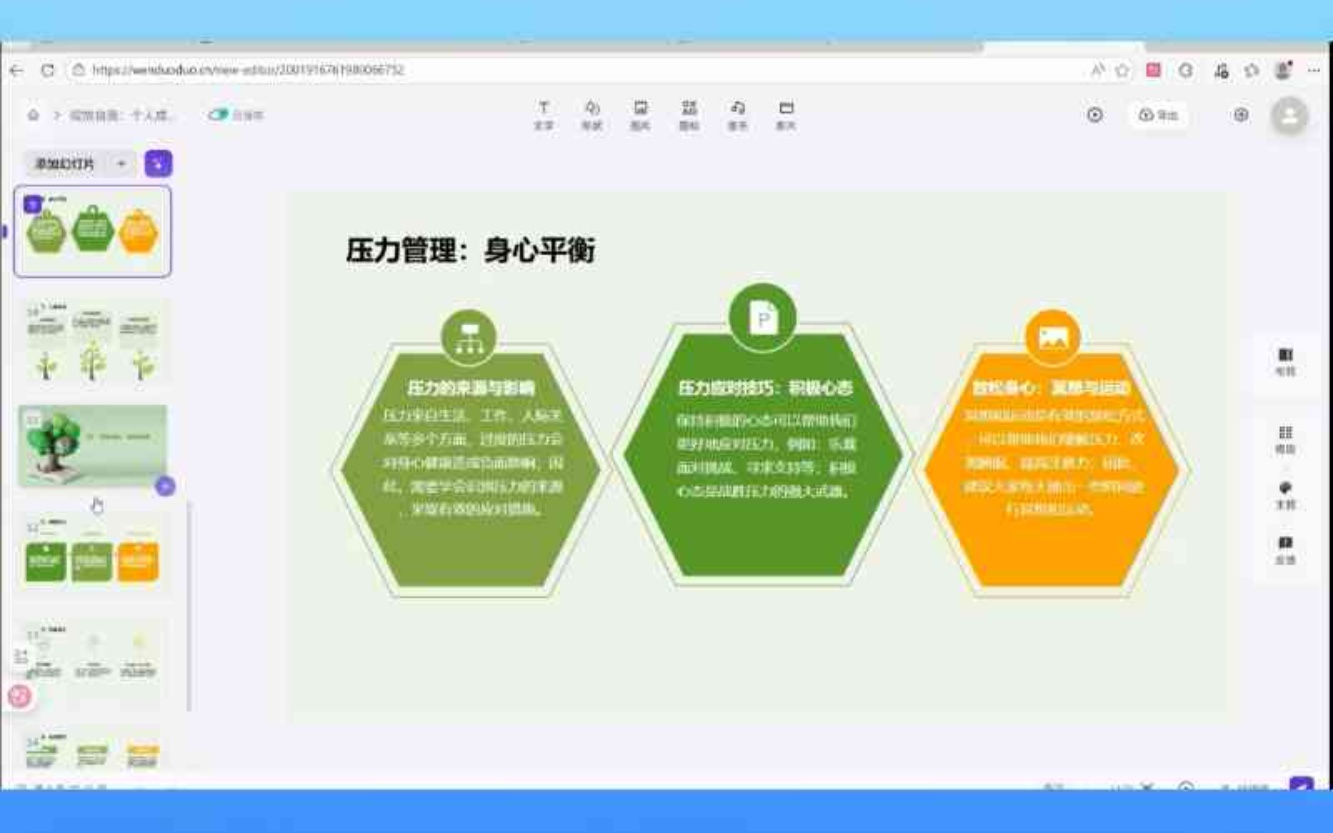The height and width of the screenshot is (833, 1333).
Task: Expand the Add Slide dropdown arrow
Action: [x=121, y=163]
